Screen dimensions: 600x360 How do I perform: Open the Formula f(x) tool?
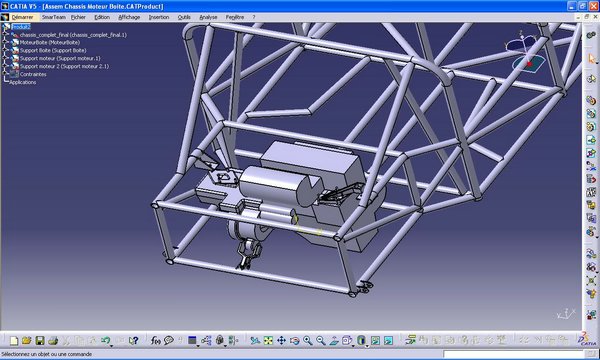(x=155, y=340)
